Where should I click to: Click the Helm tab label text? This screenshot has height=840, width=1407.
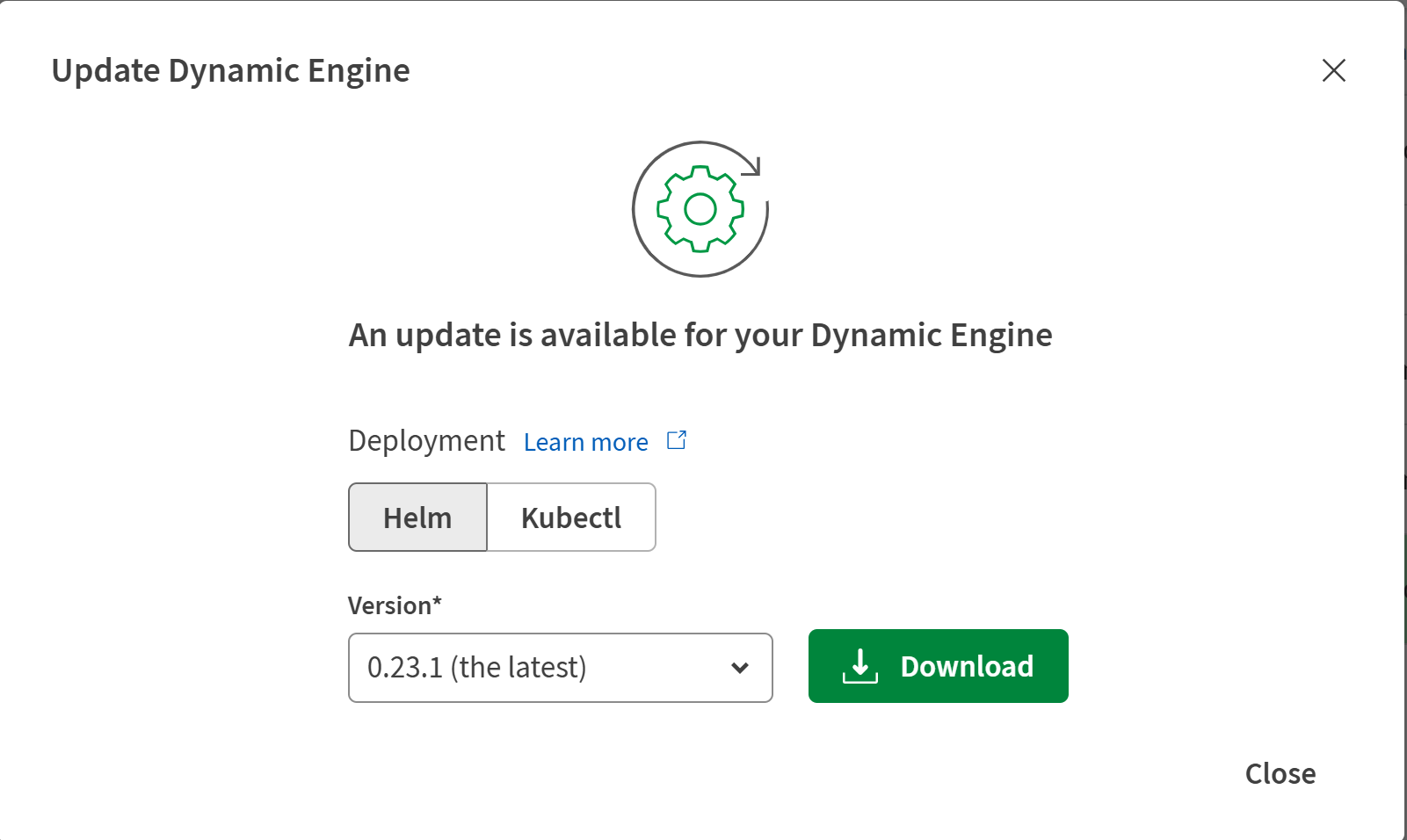click(417, 518)
